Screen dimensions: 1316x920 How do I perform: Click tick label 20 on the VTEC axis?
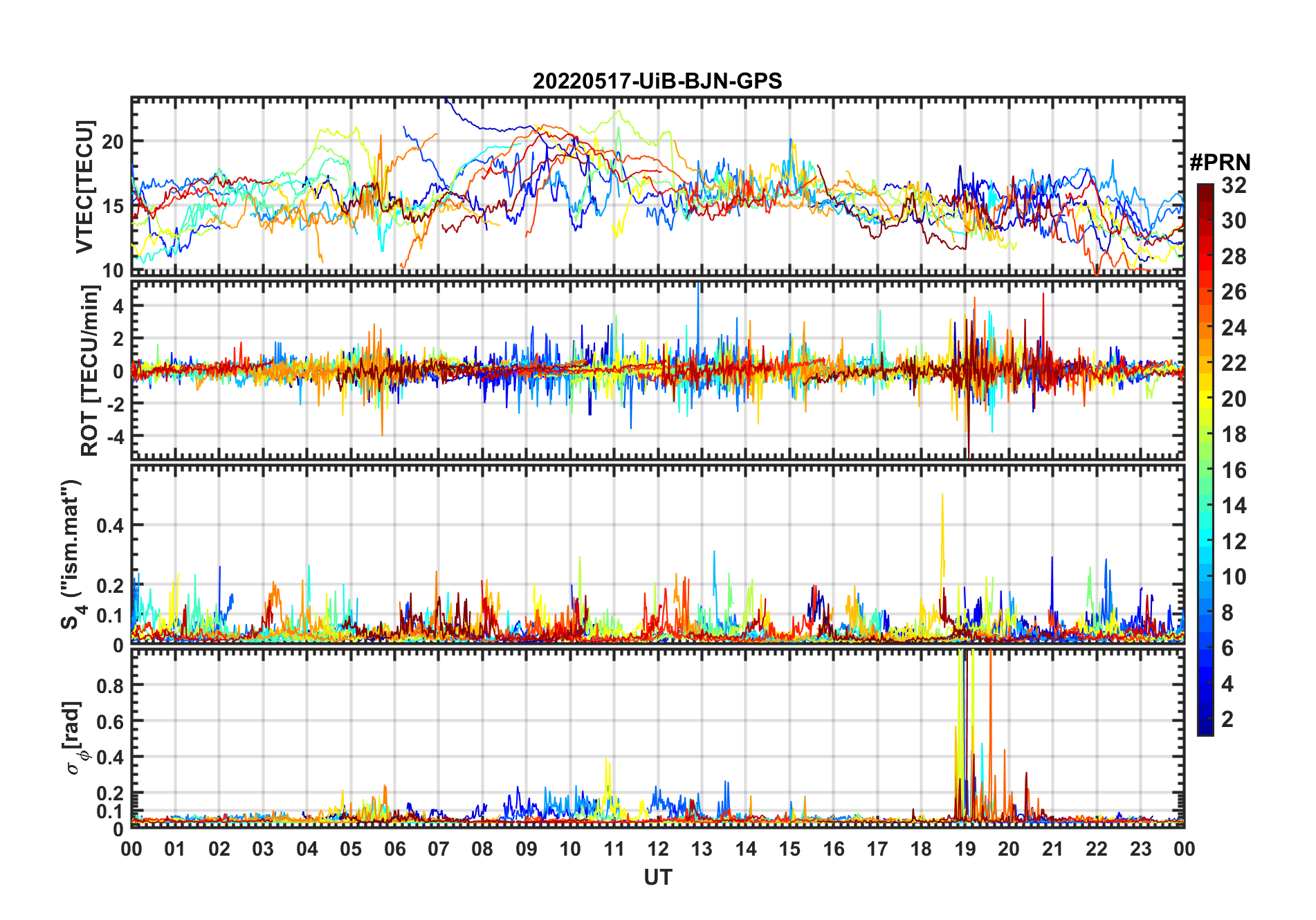[x=113, y=142]
